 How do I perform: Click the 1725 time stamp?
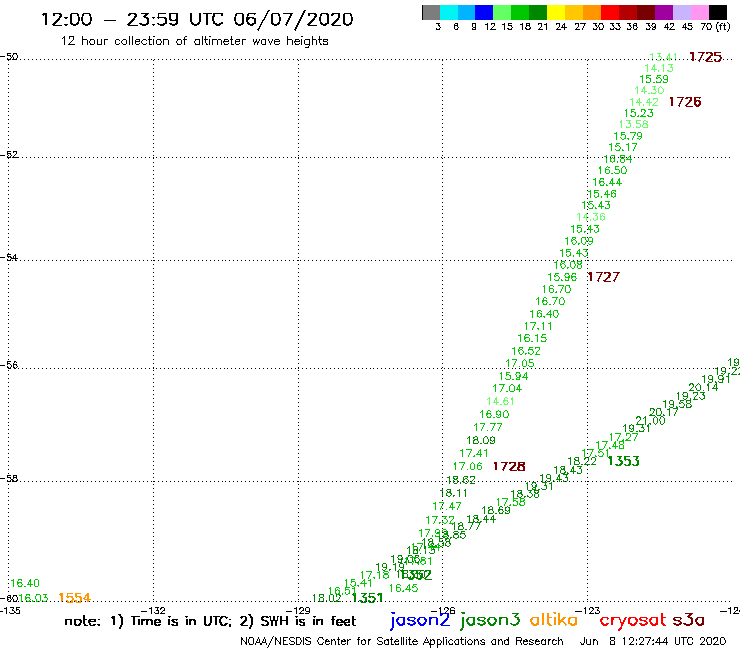(706, 57)
